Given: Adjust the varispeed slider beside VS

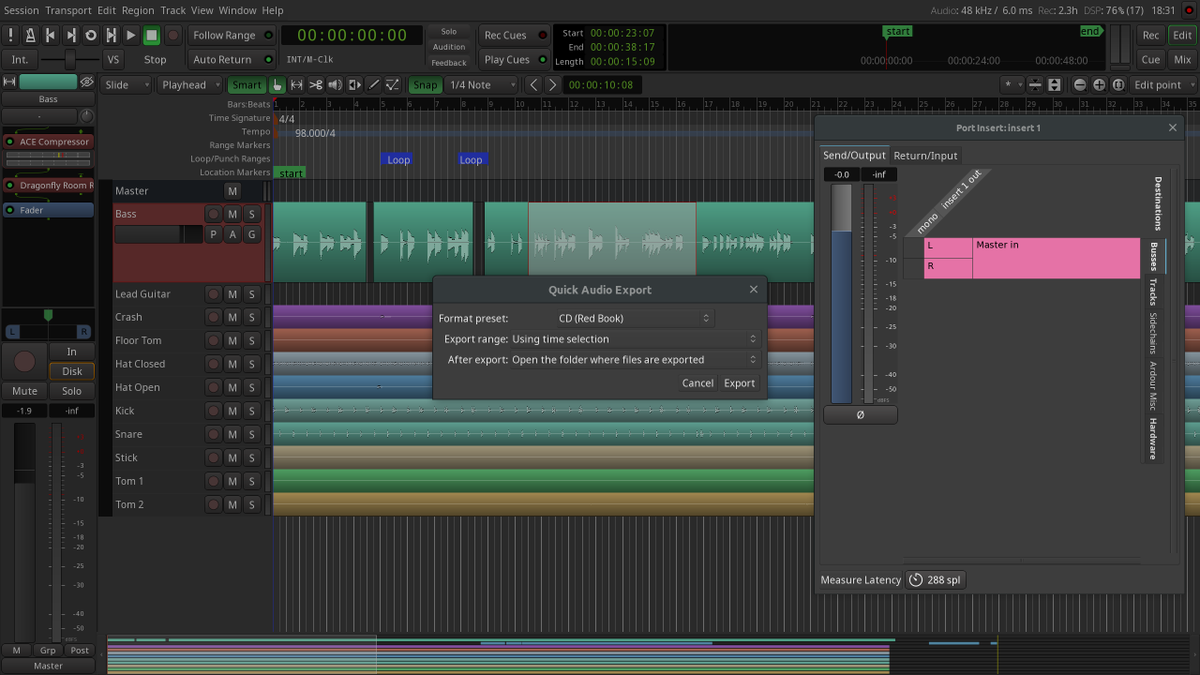Looking at the screenshot, I should (70, 60).
